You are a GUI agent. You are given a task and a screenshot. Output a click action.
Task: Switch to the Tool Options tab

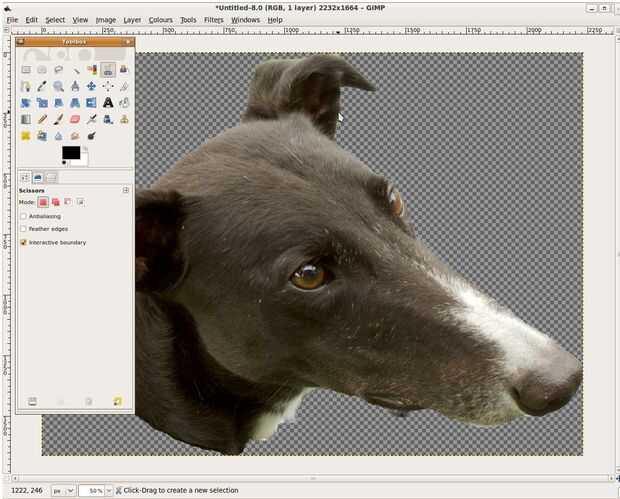25,178
